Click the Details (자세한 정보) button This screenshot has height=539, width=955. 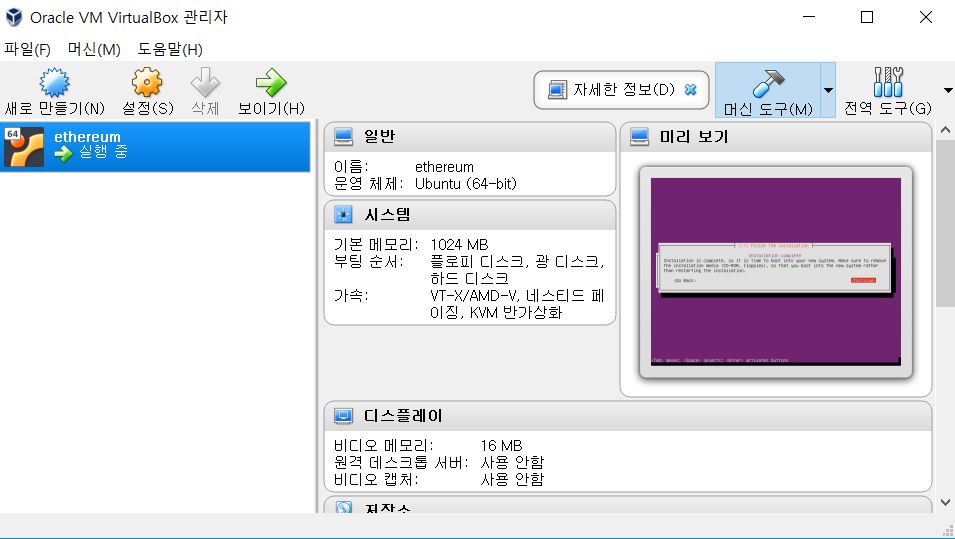tap(621, 90)
